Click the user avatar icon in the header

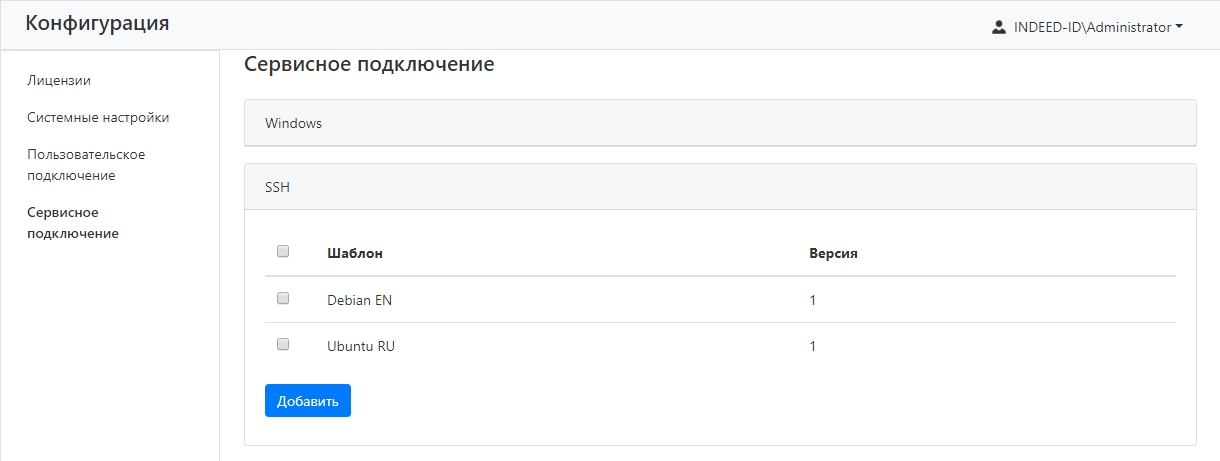tap(998, 28)
